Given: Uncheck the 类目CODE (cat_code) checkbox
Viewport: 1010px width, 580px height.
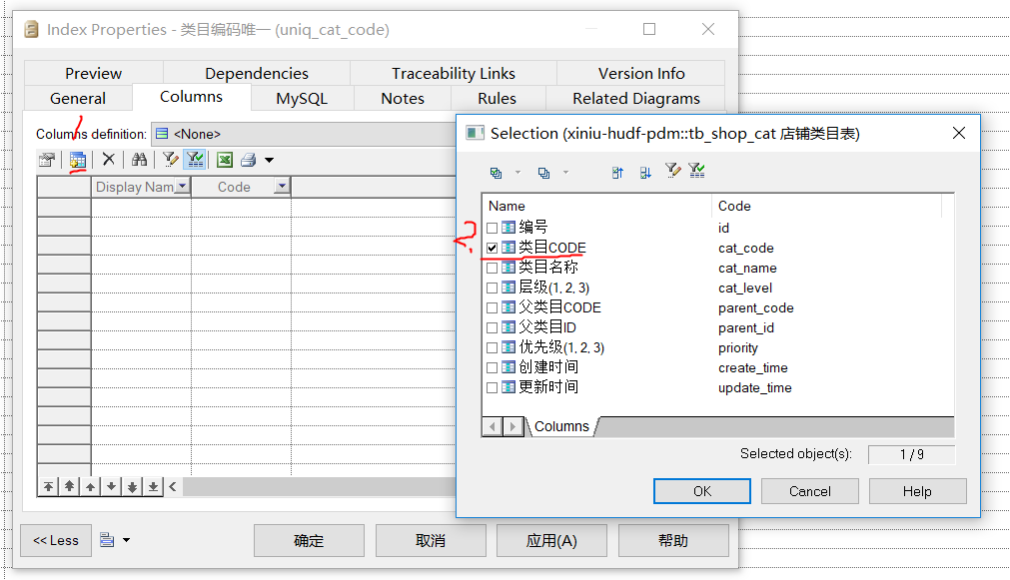Looking at the screenshot, I should click(x=492, y=248).
